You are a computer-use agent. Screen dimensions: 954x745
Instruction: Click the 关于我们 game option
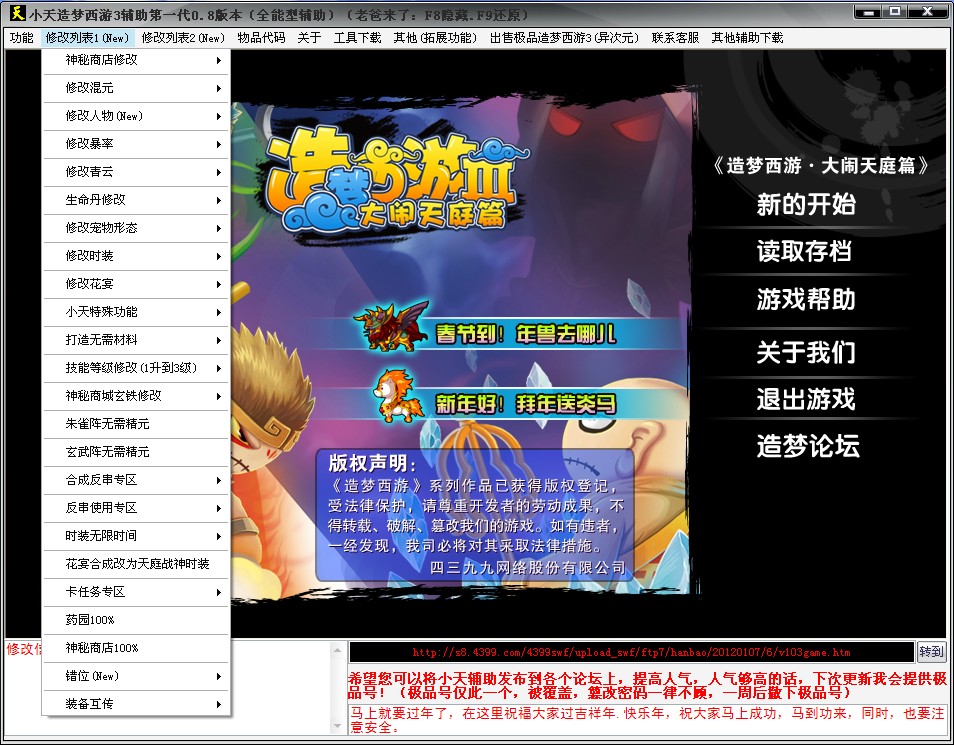pos(806,352)
